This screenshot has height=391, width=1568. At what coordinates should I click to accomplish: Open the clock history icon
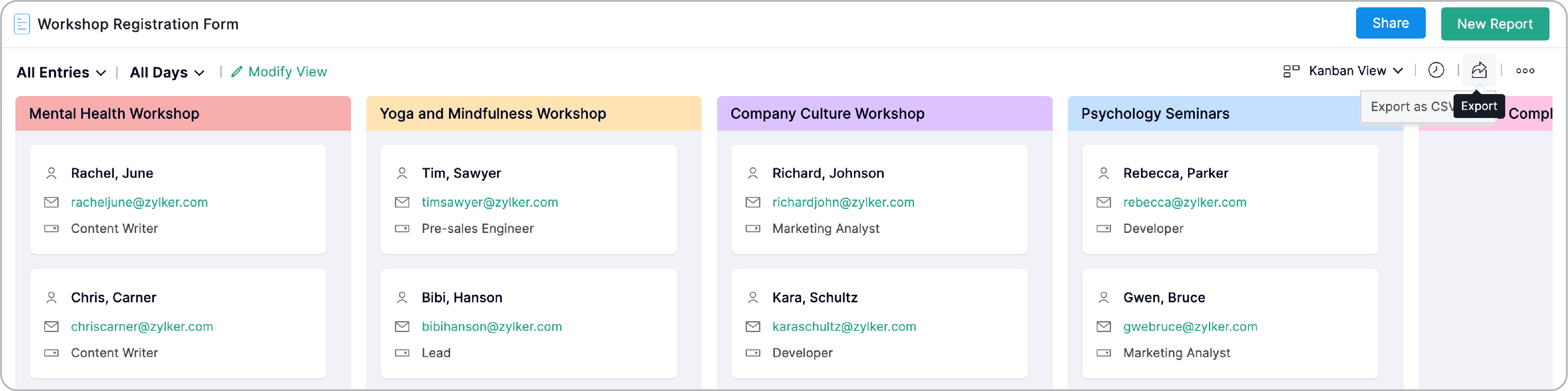1436,71
